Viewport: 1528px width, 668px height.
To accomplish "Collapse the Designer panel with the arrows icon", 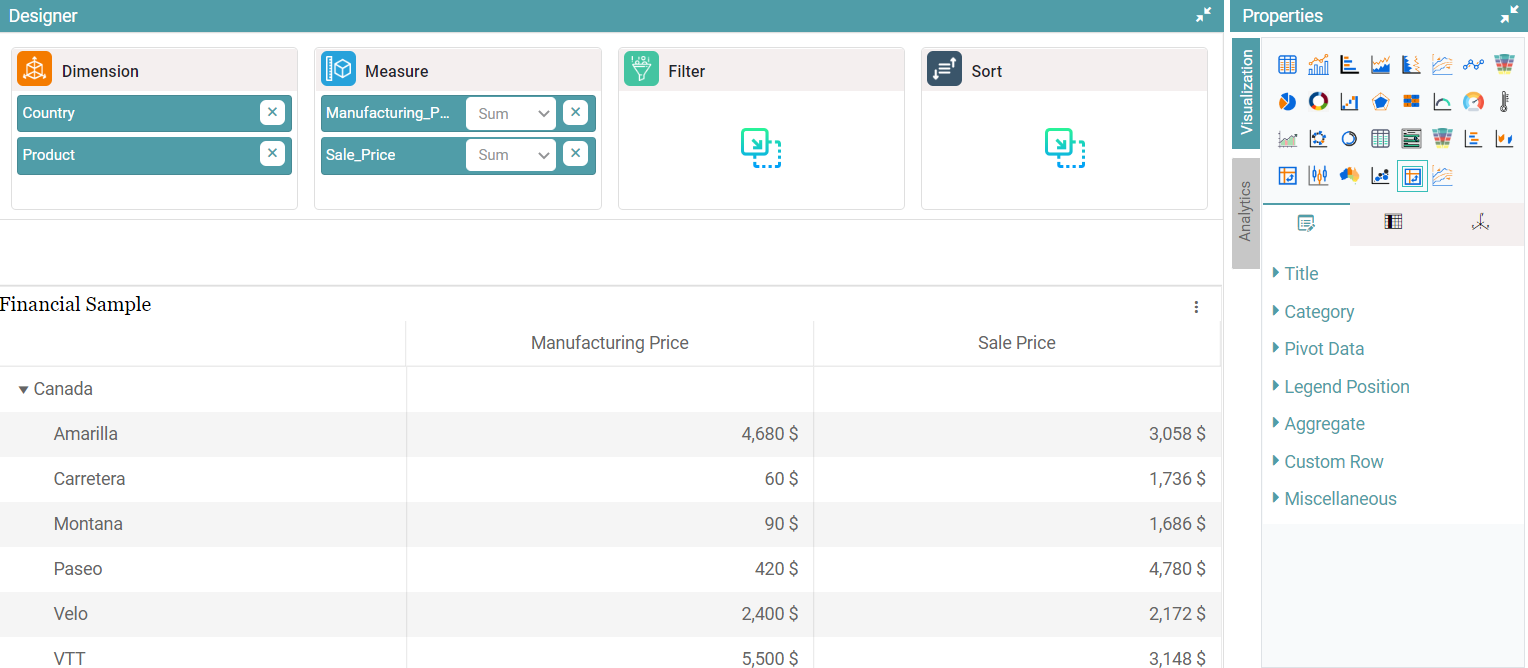I will (1203, 16).
